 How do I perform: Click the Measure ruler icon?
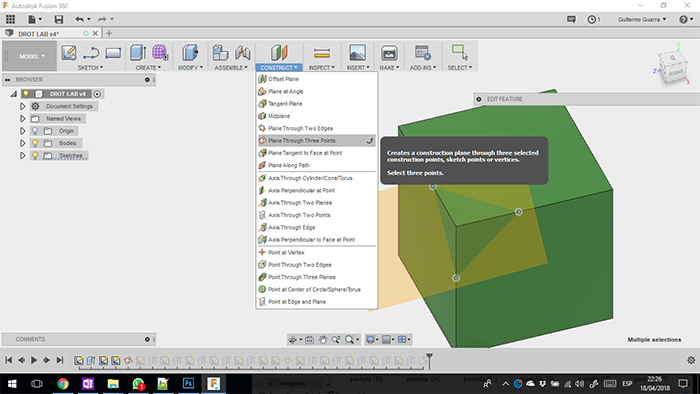pyautogui.click(x=321, y=53)
